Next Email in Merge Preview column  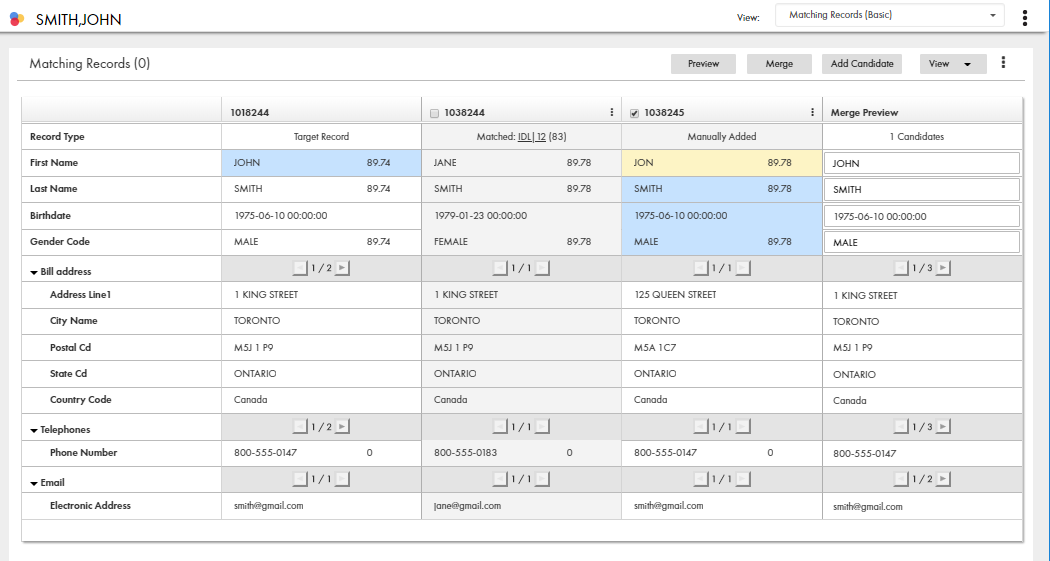[942, 480]
